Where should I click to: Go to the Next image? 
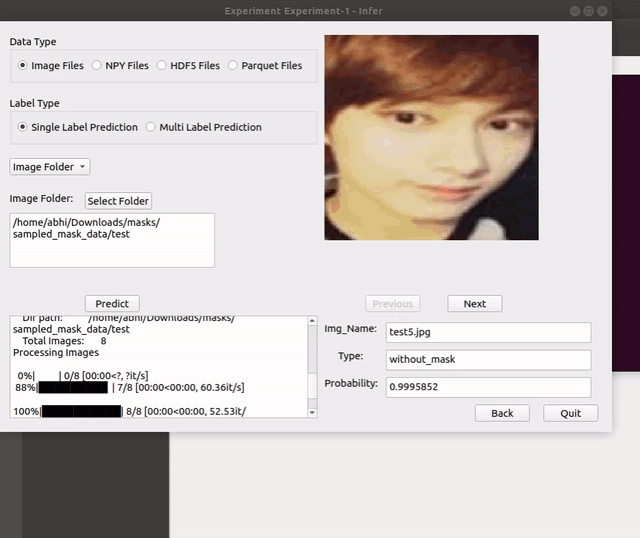(x=474, y=304)
